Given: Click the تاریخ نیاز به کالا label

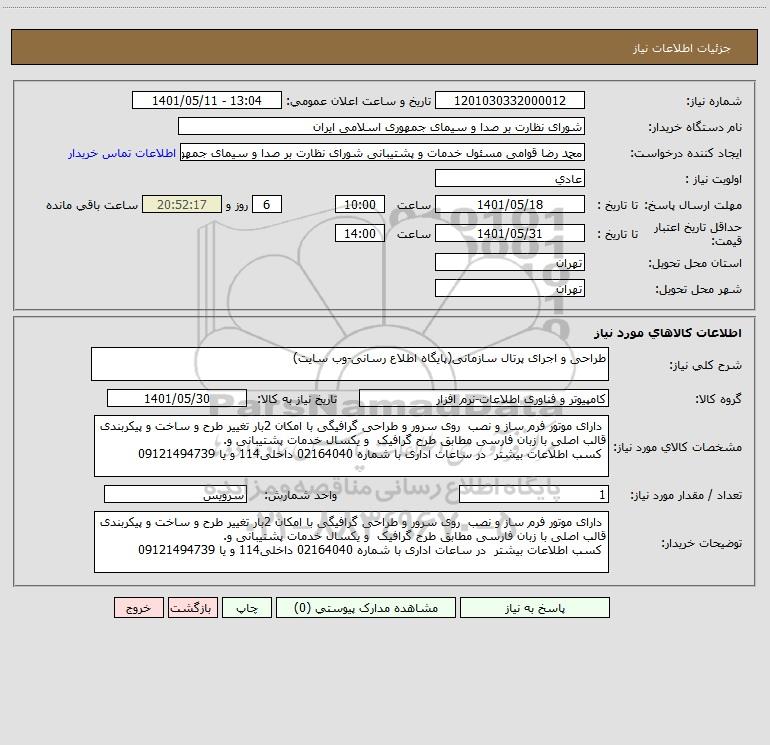Looking at the screenshot, I should point(298,399).
